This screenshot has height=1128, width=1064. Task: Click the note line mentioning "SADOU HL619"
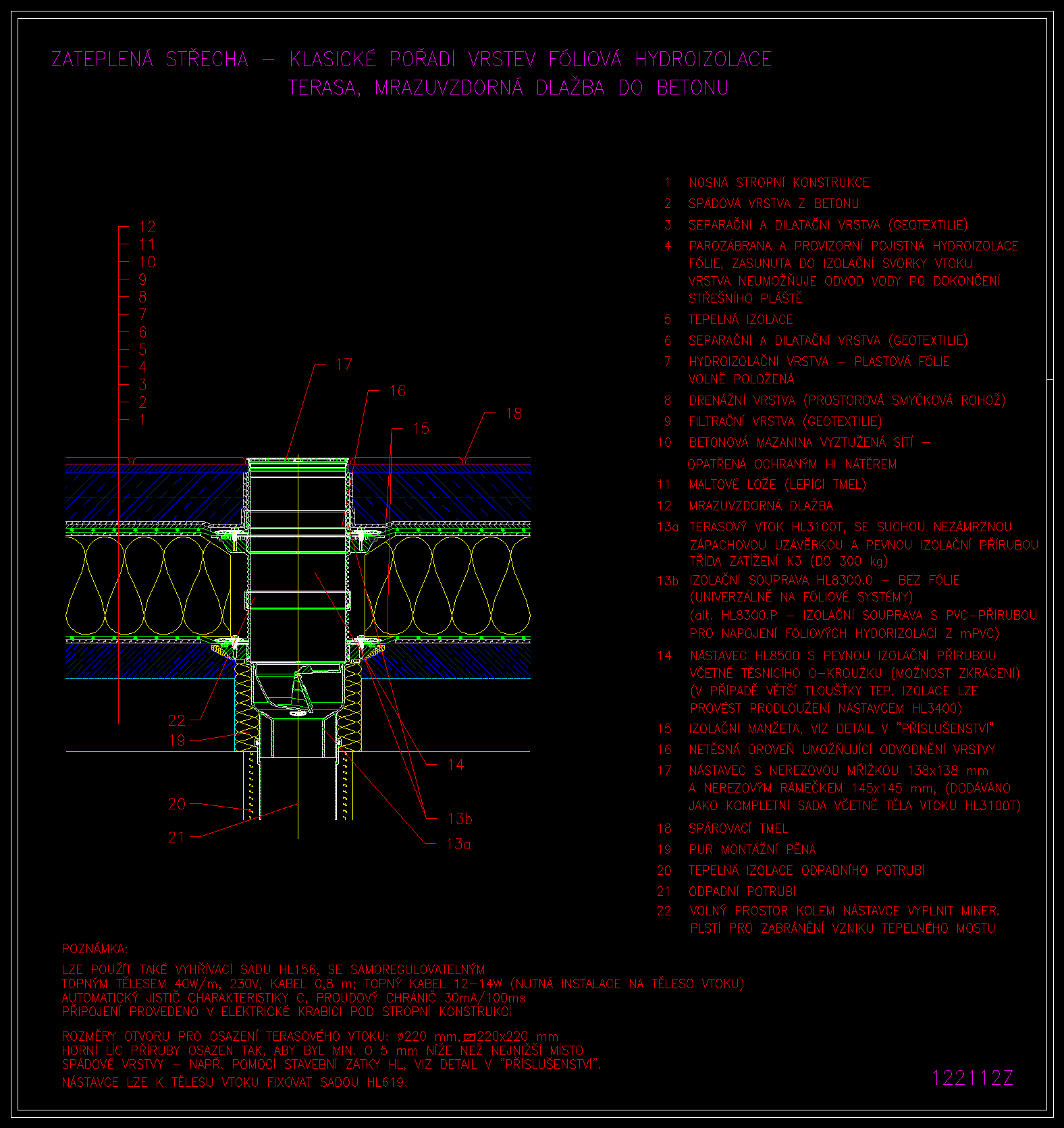(234, 1082)
